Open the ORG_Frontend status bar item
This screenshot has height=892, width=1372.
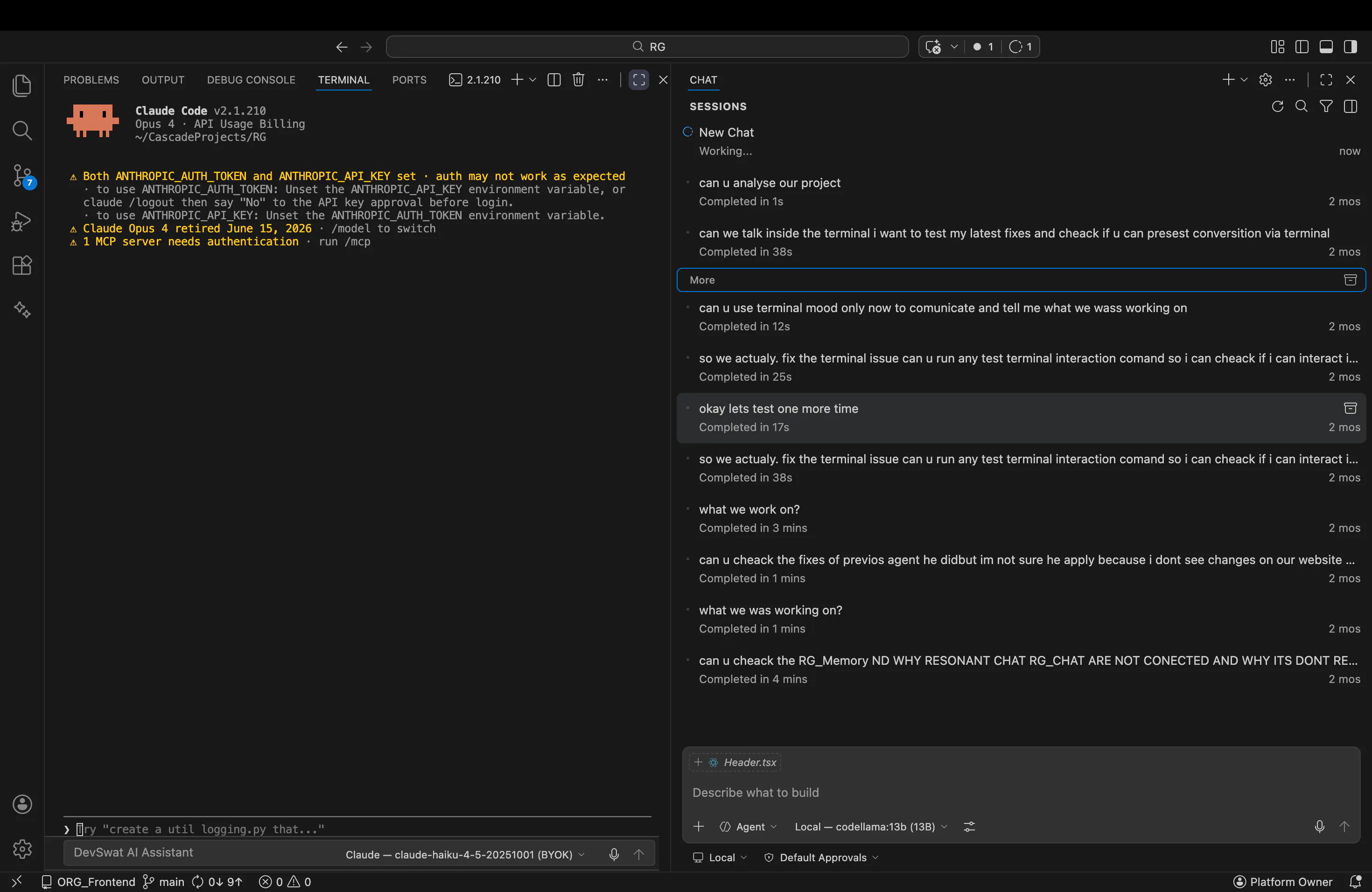click(88, 882)
